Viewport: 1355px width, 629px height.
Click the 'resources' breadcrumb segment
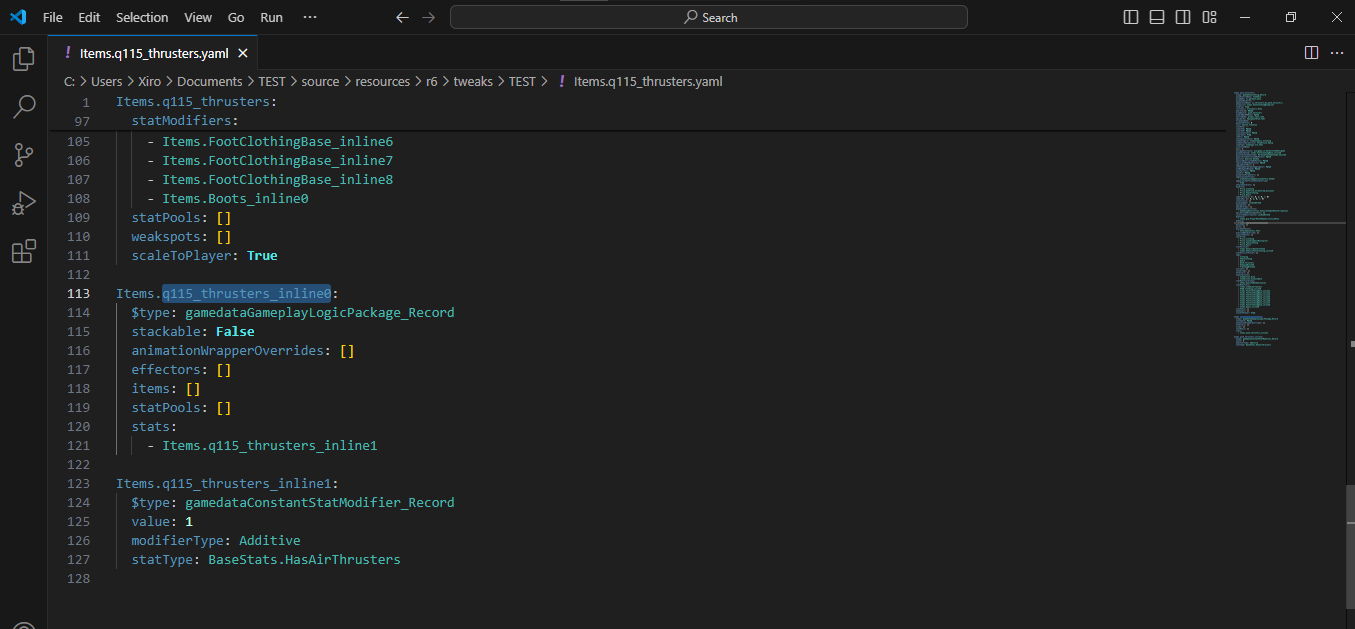point(383,82)
